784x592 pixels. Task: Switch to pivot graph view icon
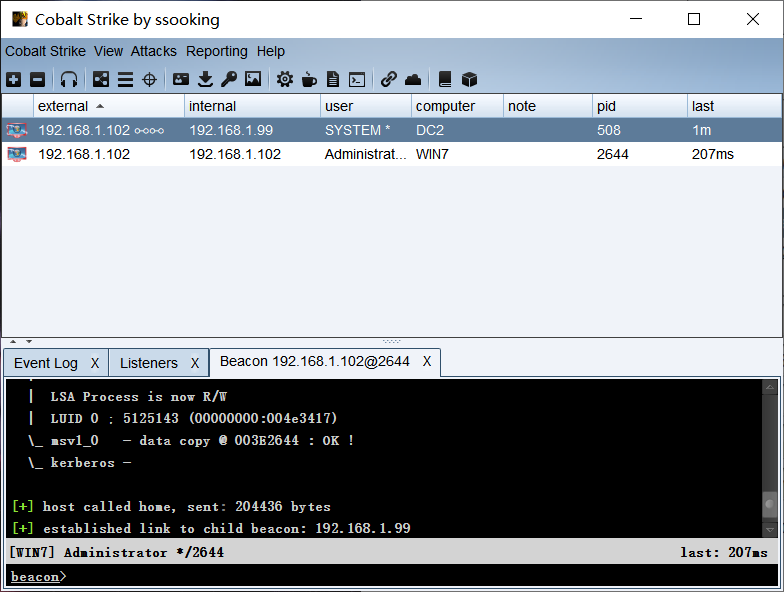(100, 80)
